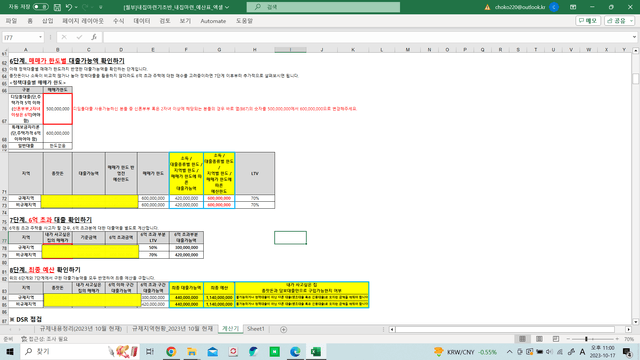This screenshot has width=640, height=360.
Task: Select Page Break Preview icon
Action: (556, 339)
